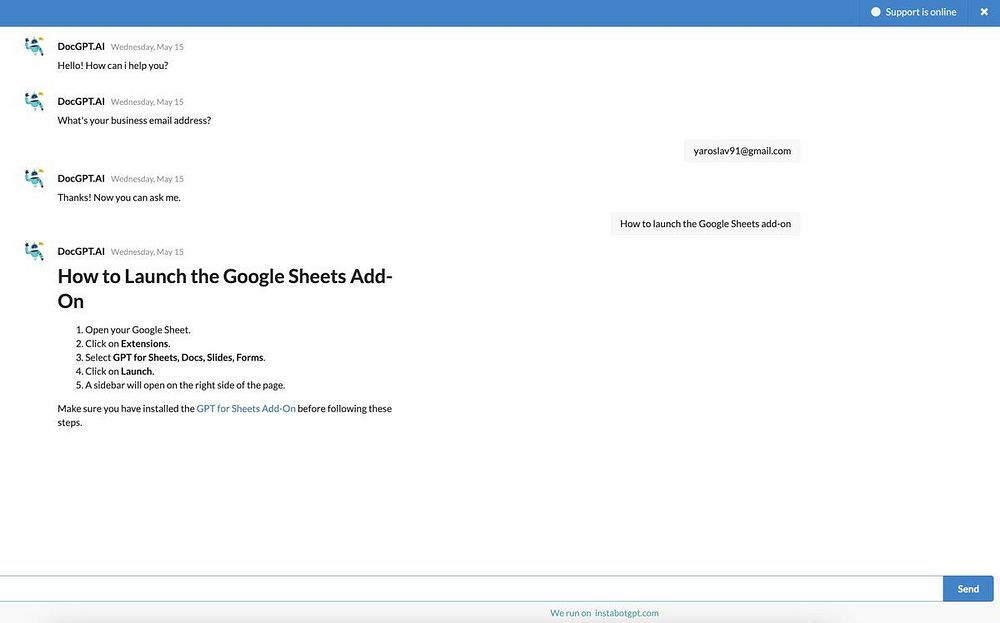Click the DocGPT.AI avatar beside the Add-On instructions
Viewport: 1000px width, 623px height.
point(34,251)
